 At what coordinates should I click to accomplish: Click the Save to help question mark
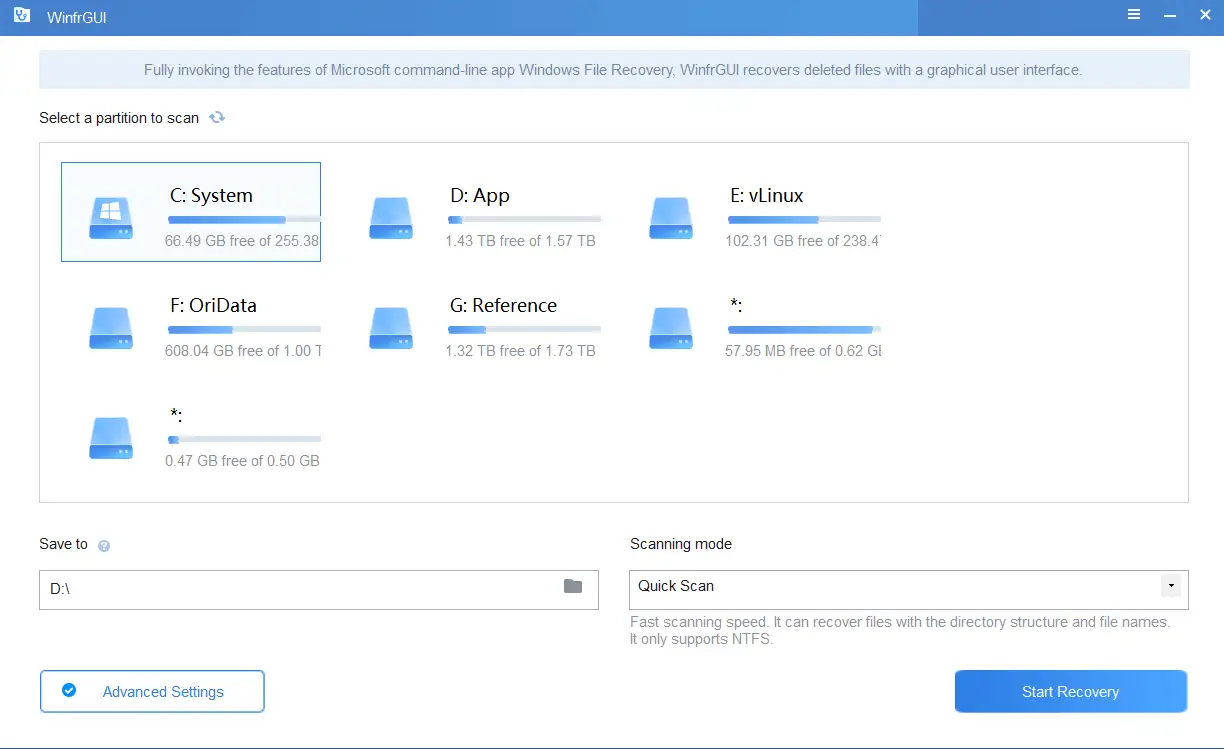click(x=104, y=546)
